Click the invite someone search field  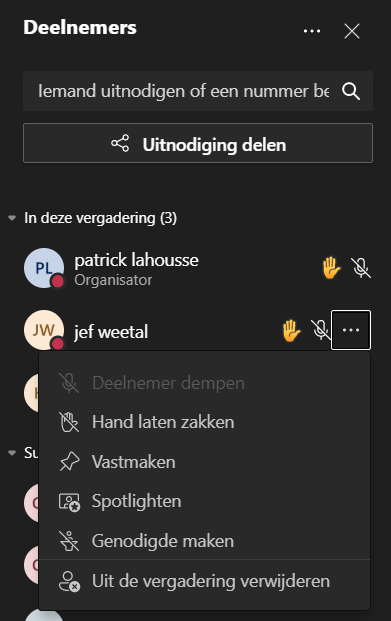click(183, 91)
